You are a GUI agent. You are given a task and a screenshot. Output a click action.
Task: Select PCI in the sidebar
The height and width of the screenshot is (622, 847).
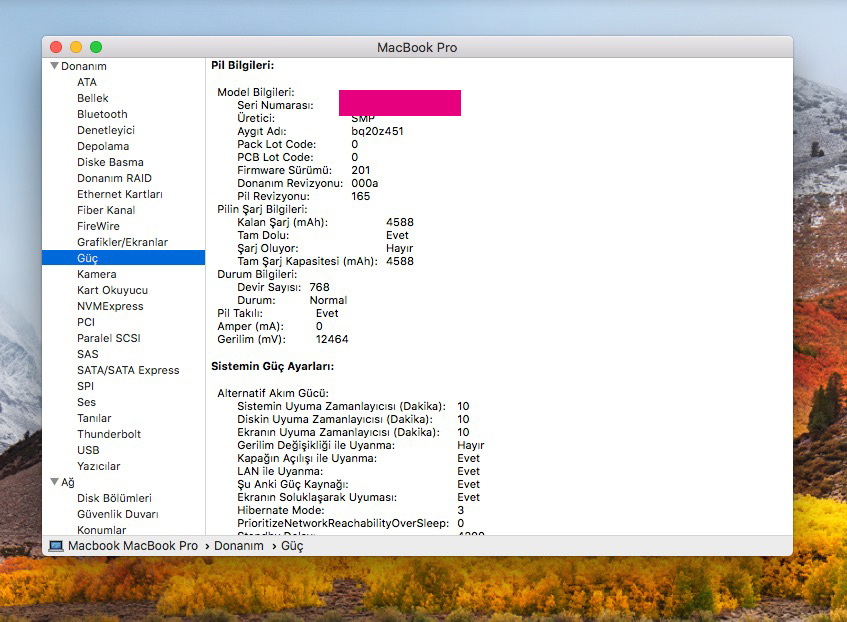86,322
